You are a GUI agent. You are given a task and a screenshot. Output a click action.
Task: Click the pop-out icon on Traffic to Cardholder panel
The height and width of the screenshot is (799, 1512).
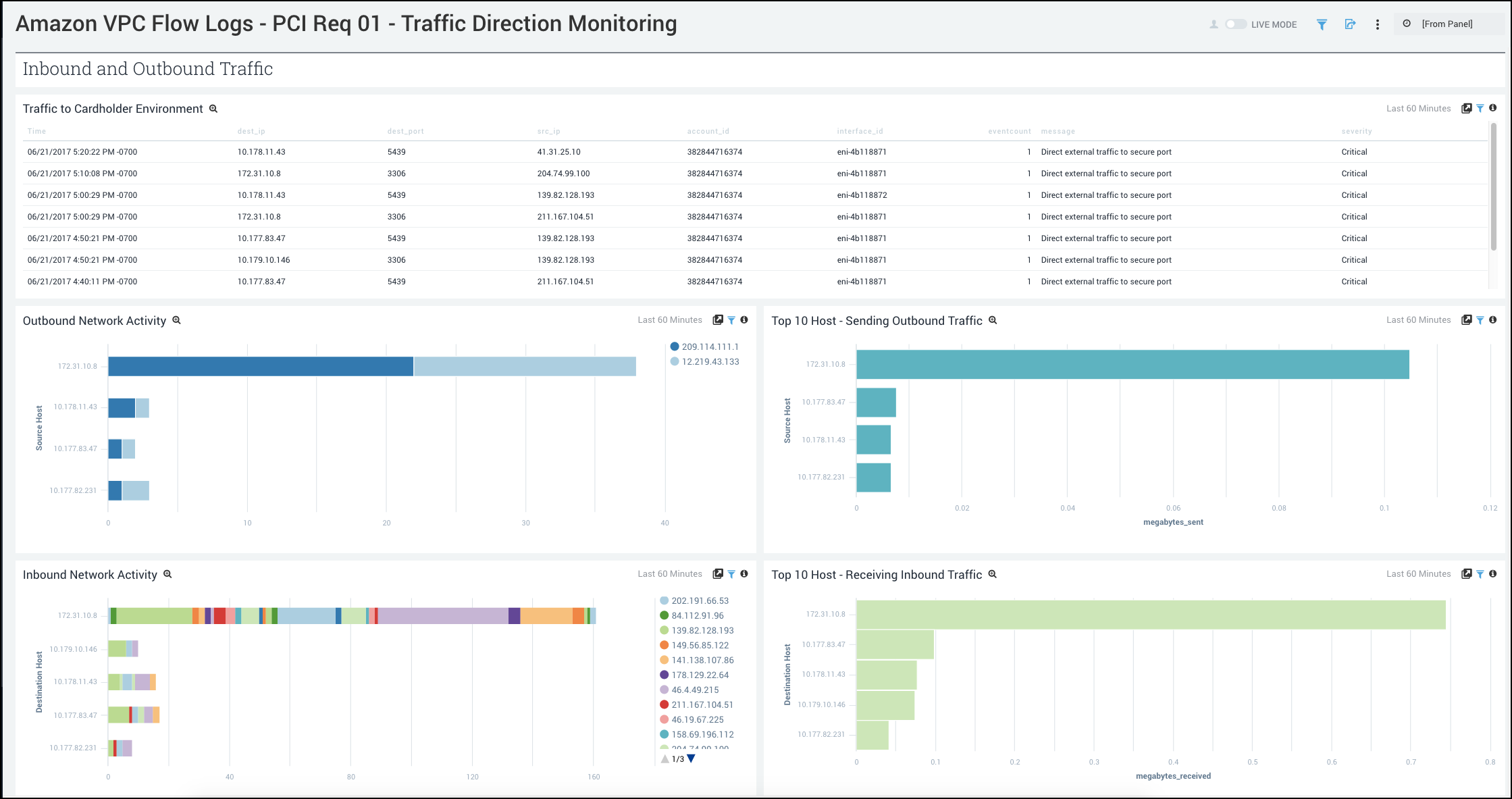[x=1466, y=108]
